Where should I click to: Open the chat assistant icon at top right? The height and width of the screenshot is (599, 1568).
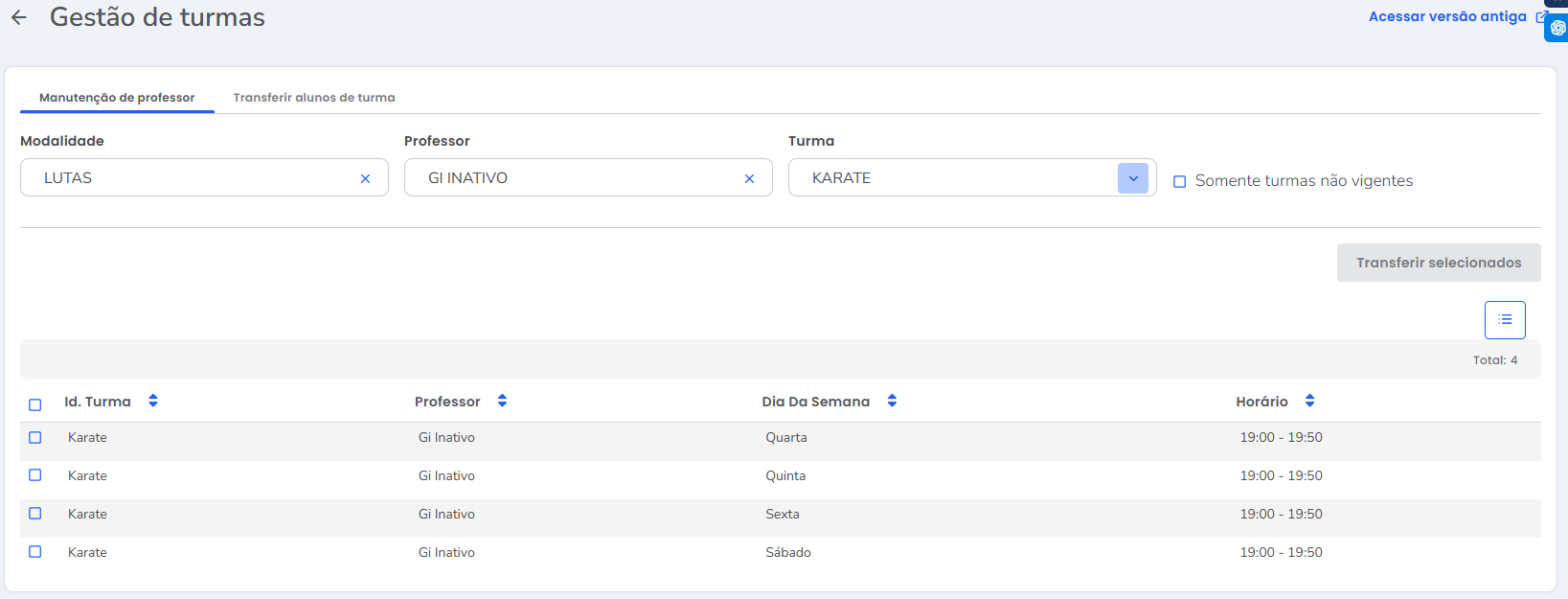coord(1557,29)
